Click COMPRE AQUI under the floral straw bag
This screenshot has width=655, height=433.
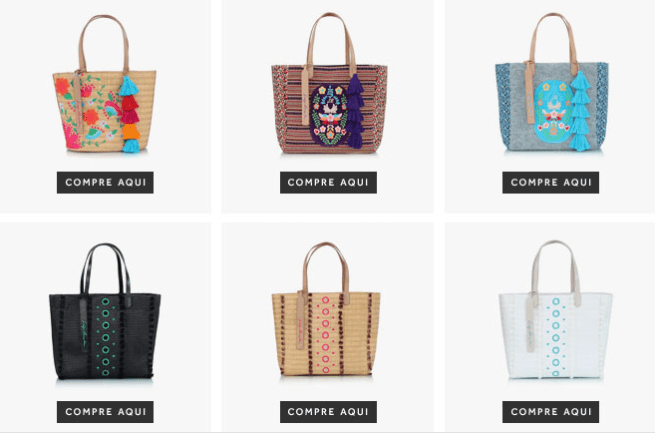coord(105,182)
